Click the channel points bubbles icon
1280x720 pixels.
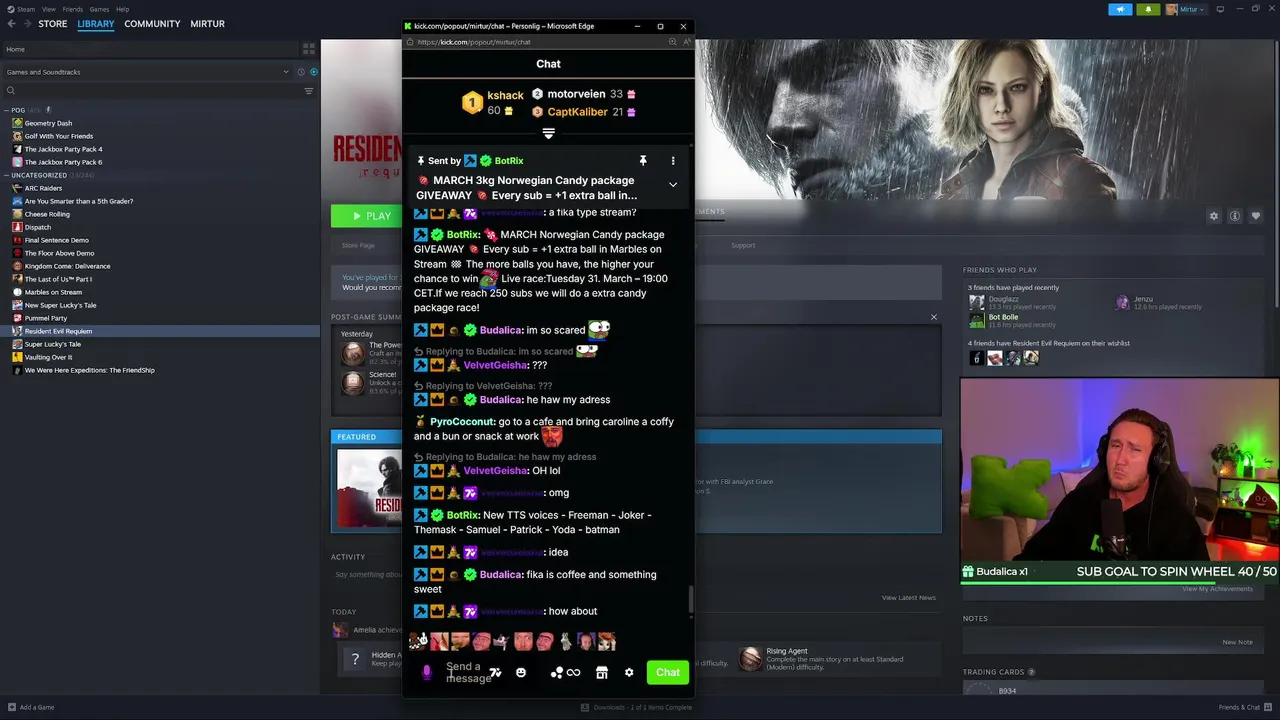pyautogui.click(x=556, y=673)
